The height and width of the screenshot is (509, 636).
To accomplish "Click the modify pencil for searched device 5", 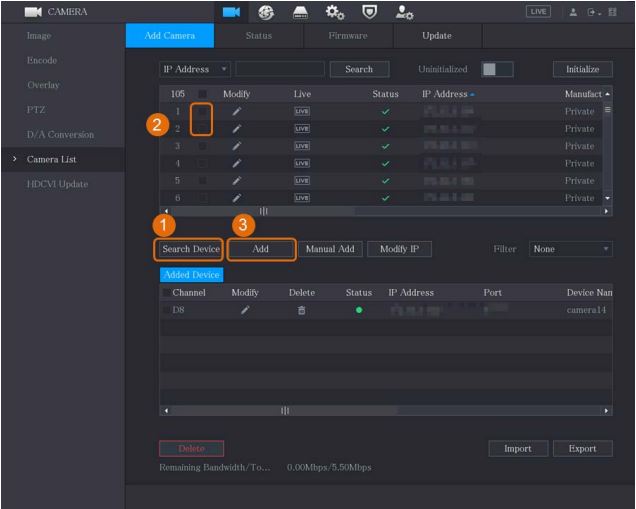I will click(x=237, y=180).
